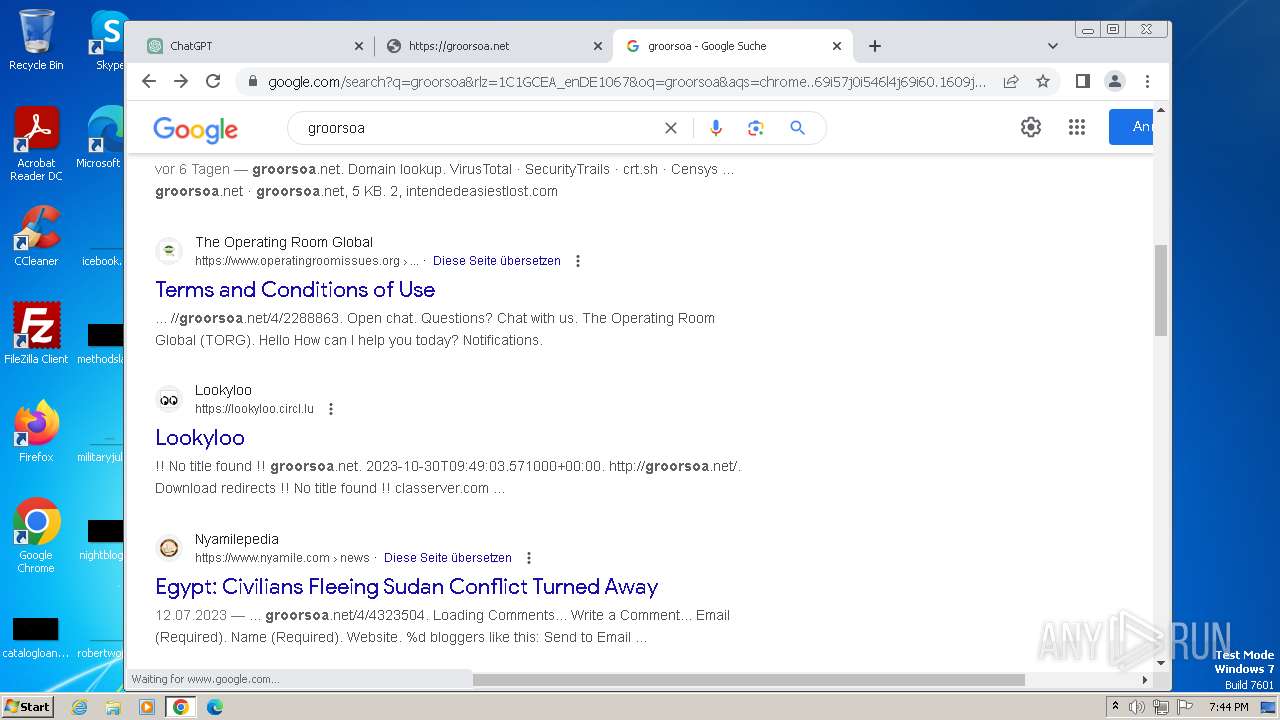Open the Lookyloo search result
1280x720 pixels.
pos(200,437)
